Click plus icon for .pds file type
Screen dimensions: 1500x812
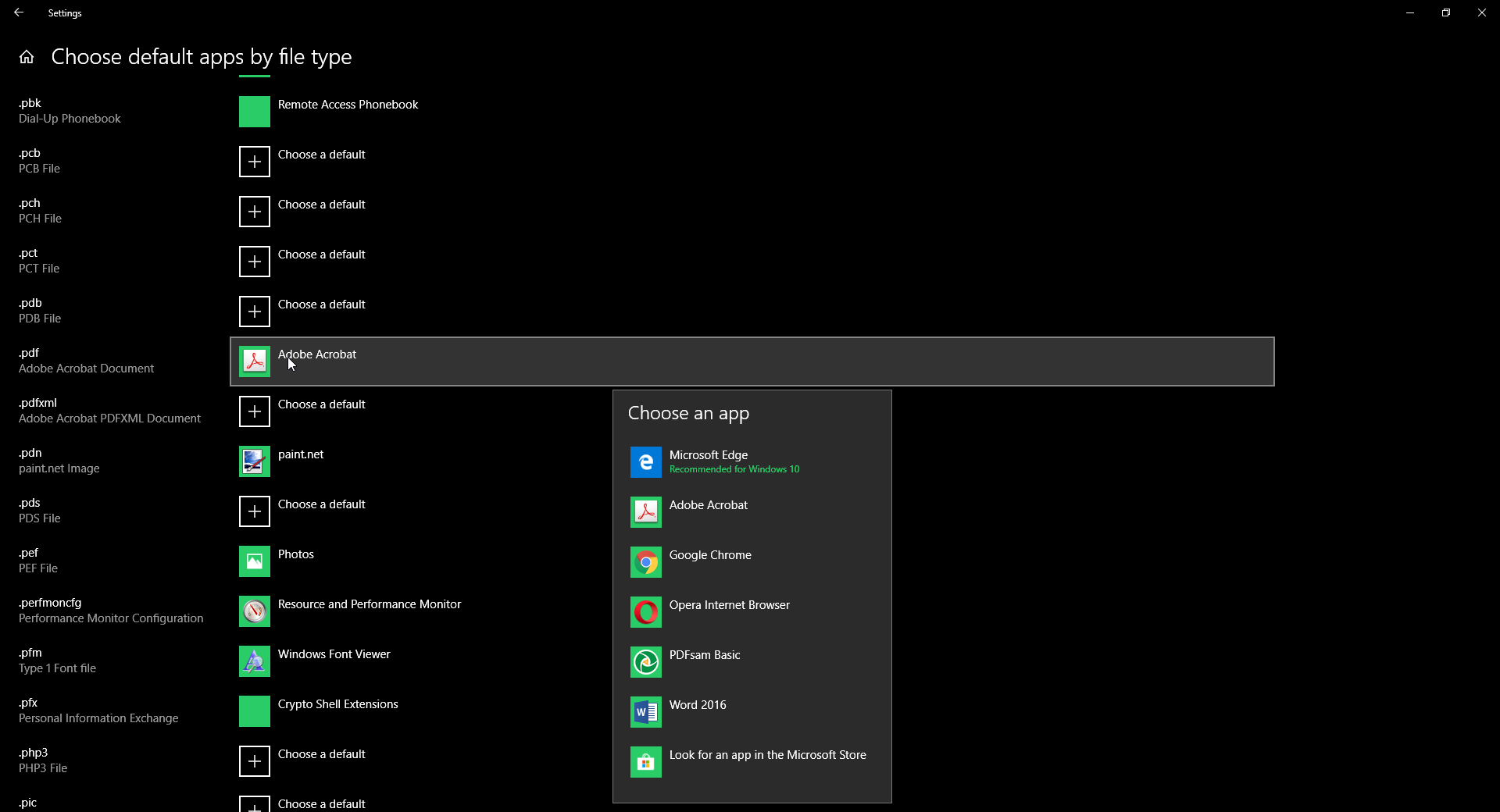pyautogui.click(x=254, y=511)
